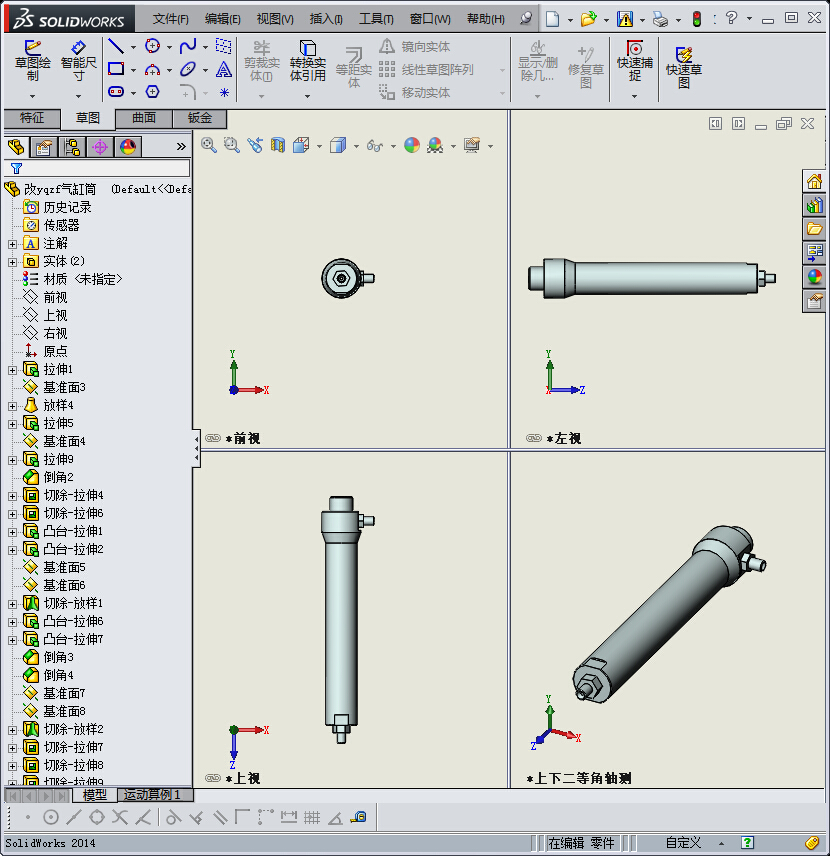Expand the 放样4 feature

[x=12, y=406]
